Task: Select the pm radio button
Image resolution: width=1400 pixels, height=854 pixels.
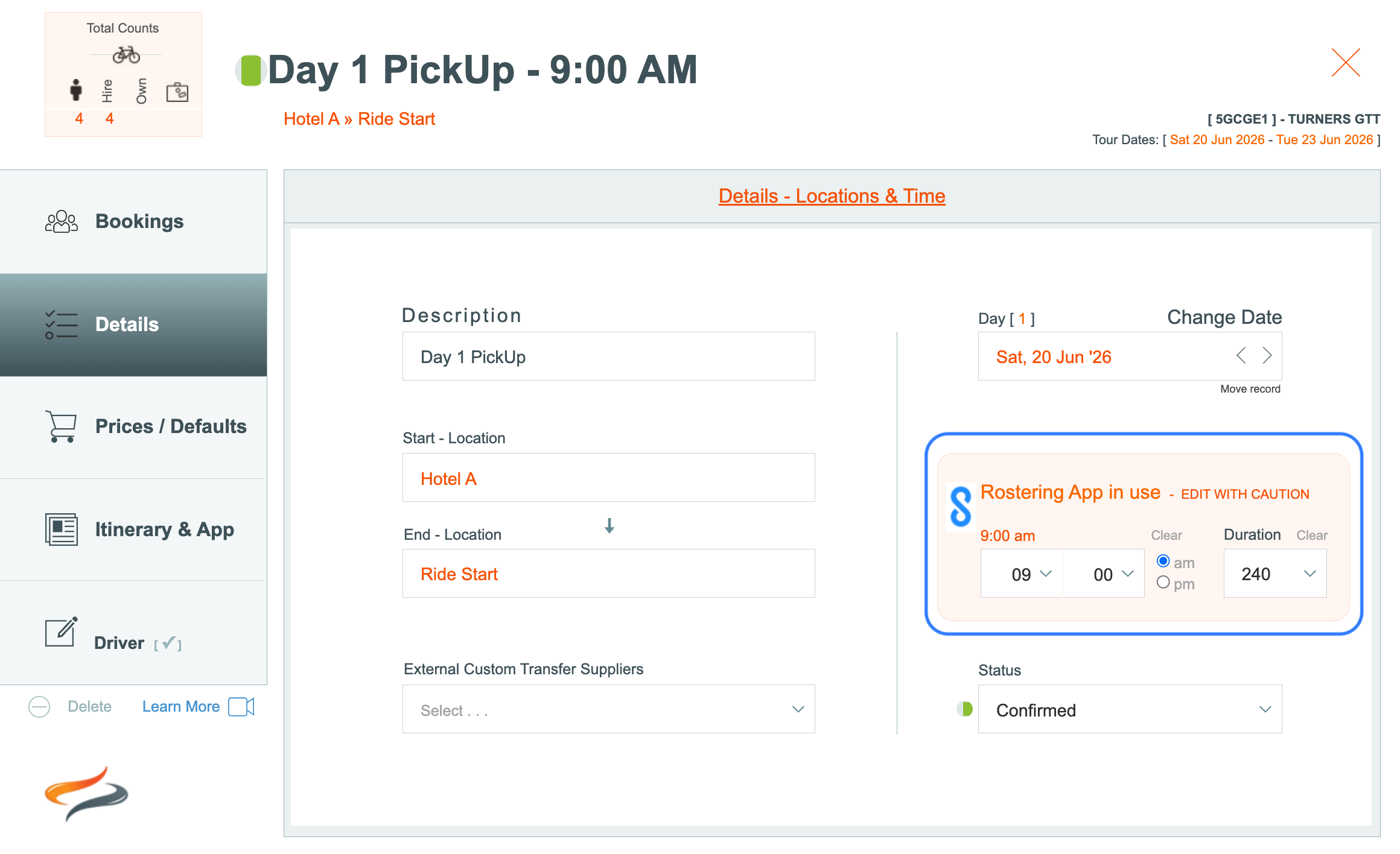Action: [x=1163, y=583]
